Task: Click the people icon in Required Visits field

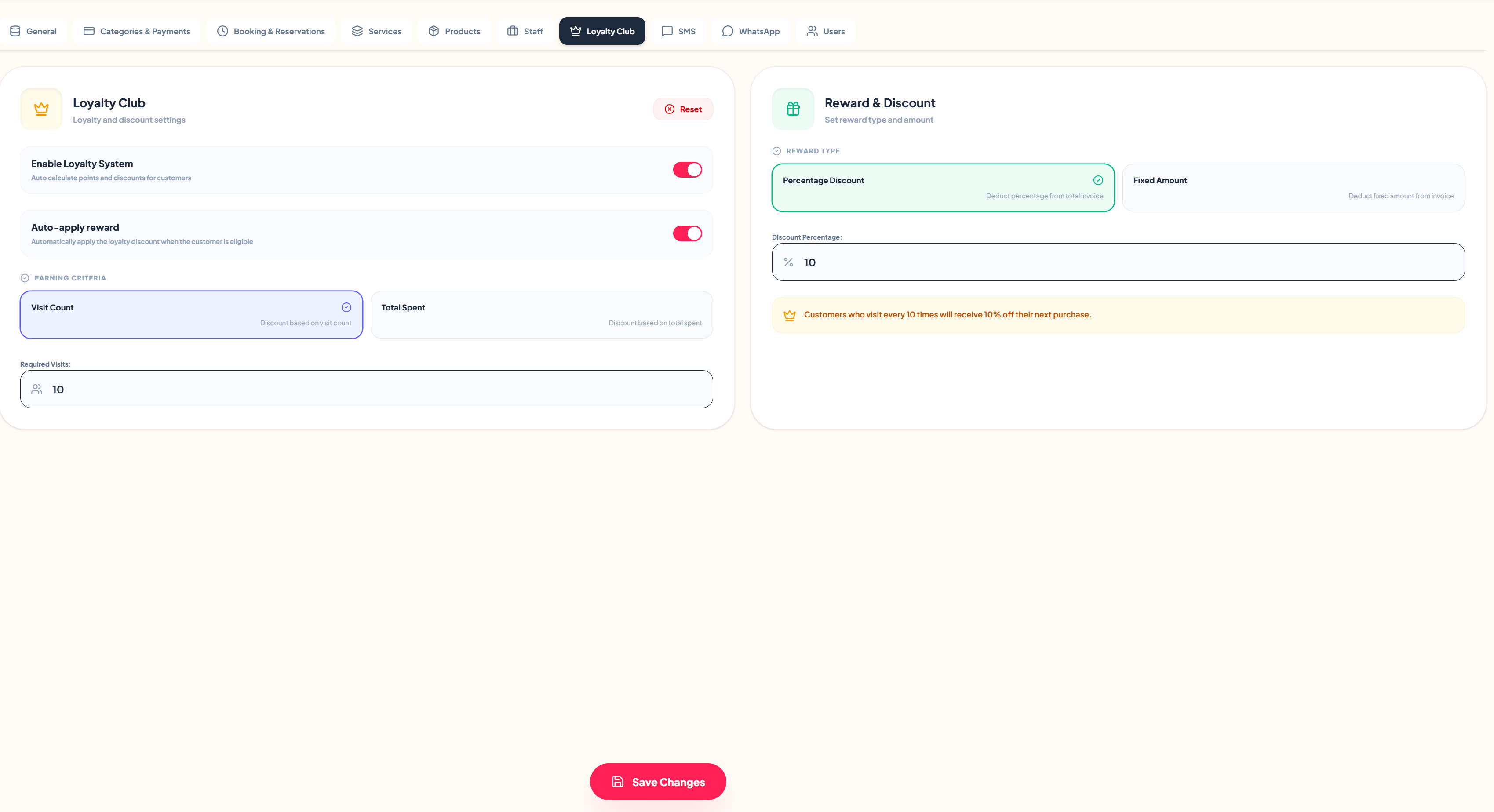Action: pos(36,389)
